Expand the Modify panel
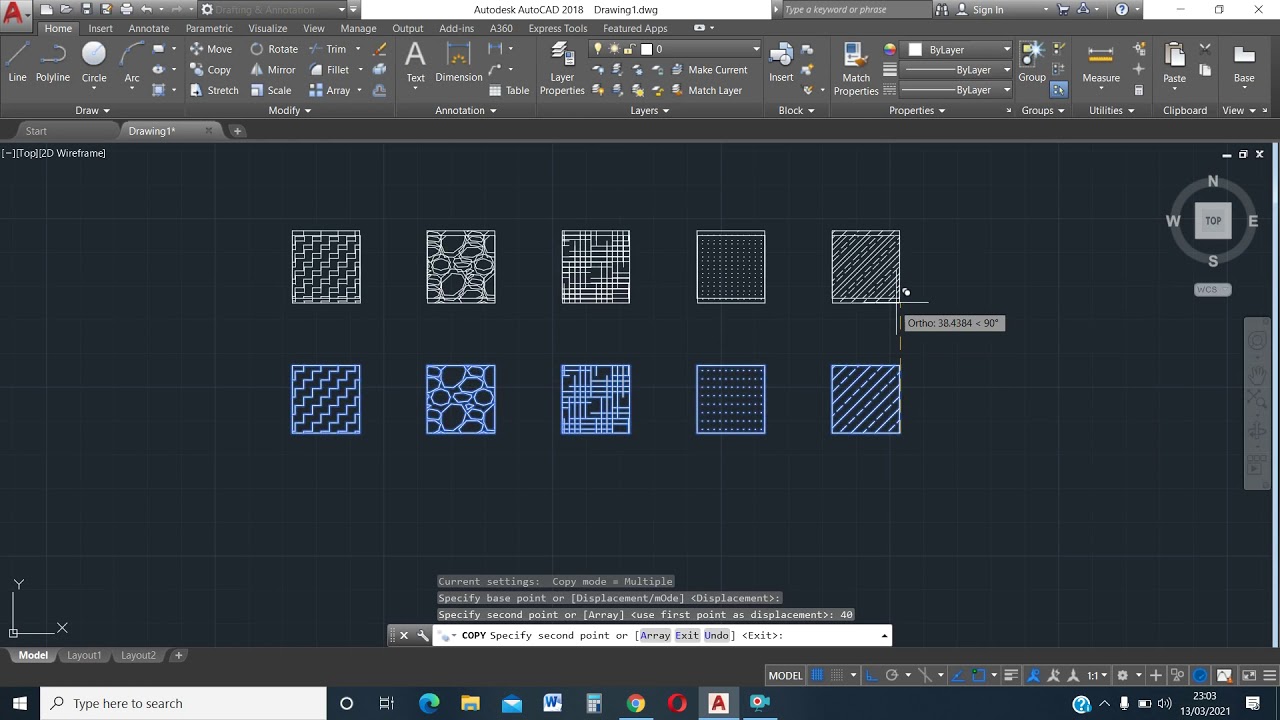 pos(290,110)
